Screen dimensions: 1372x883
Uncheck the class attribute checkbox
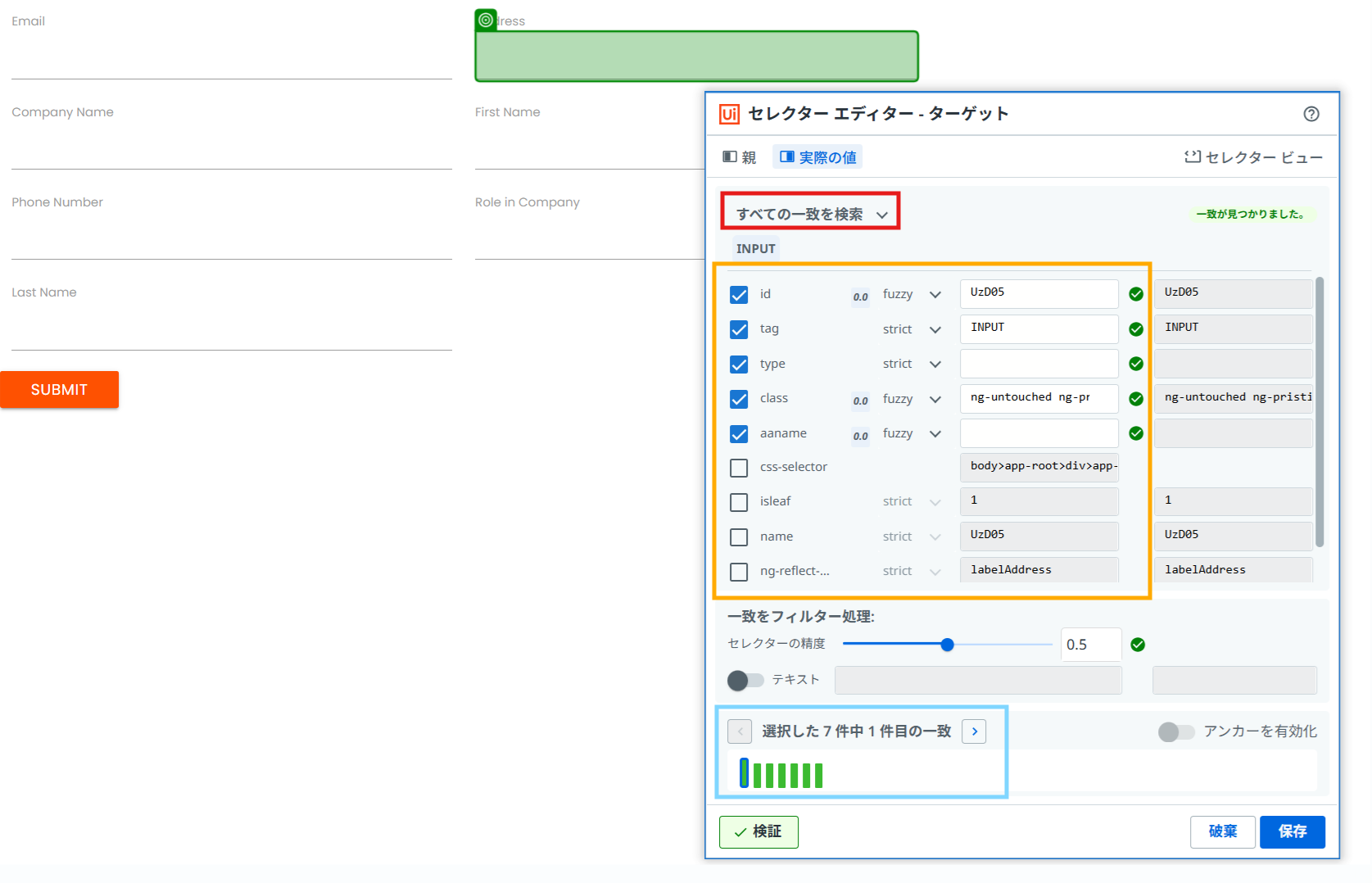(739, 399)
